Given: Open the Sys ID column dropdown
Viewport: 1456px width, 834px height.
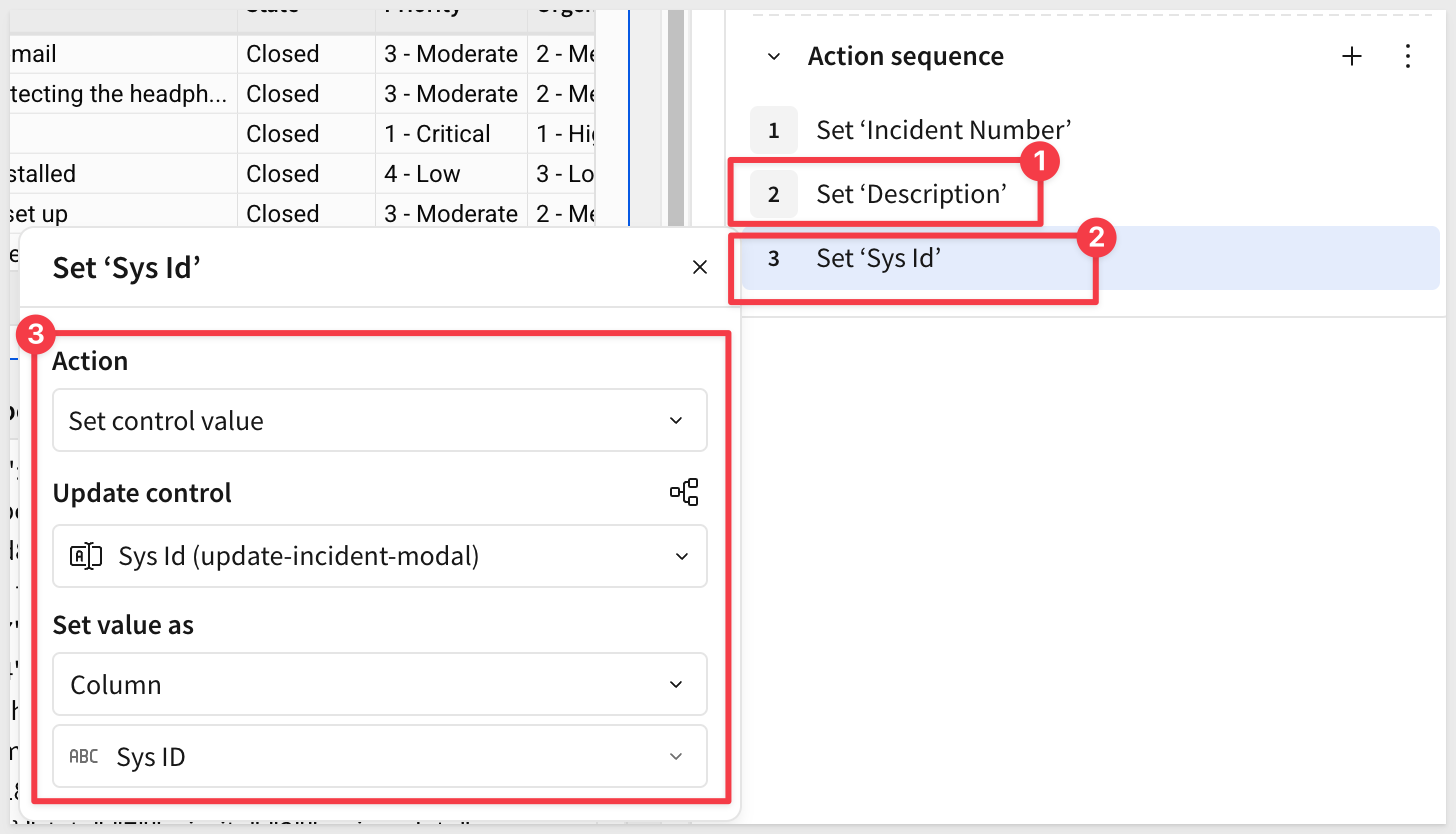Looking at the screenshot, I should (379, 757).
